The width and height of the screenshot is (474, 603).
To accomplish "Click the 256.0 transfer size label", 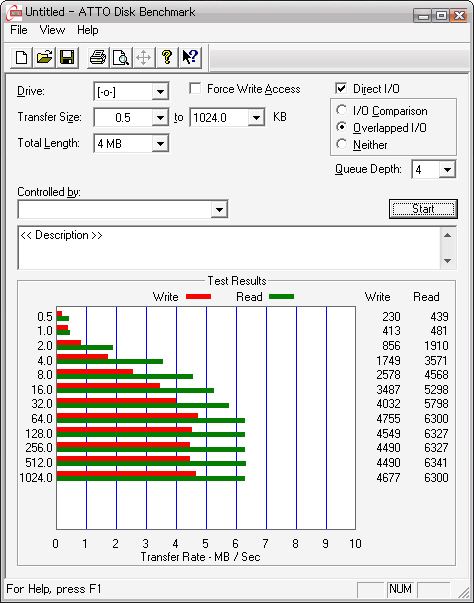I will coord(39,448).
